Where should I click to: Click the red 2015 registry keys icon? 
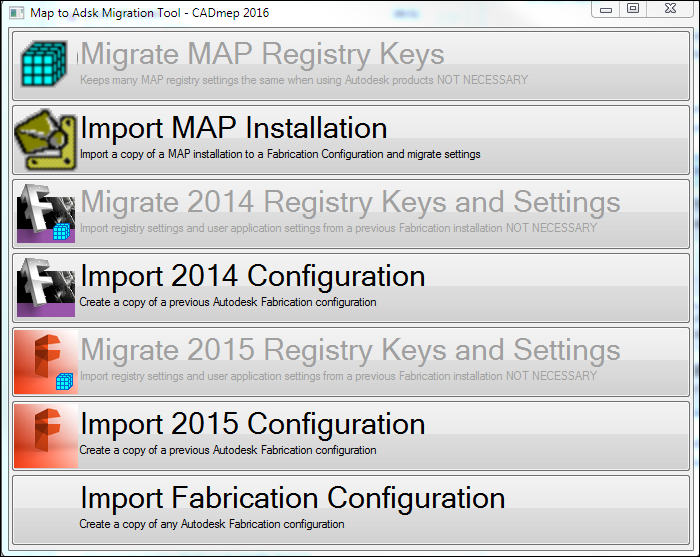coord(46,360)
